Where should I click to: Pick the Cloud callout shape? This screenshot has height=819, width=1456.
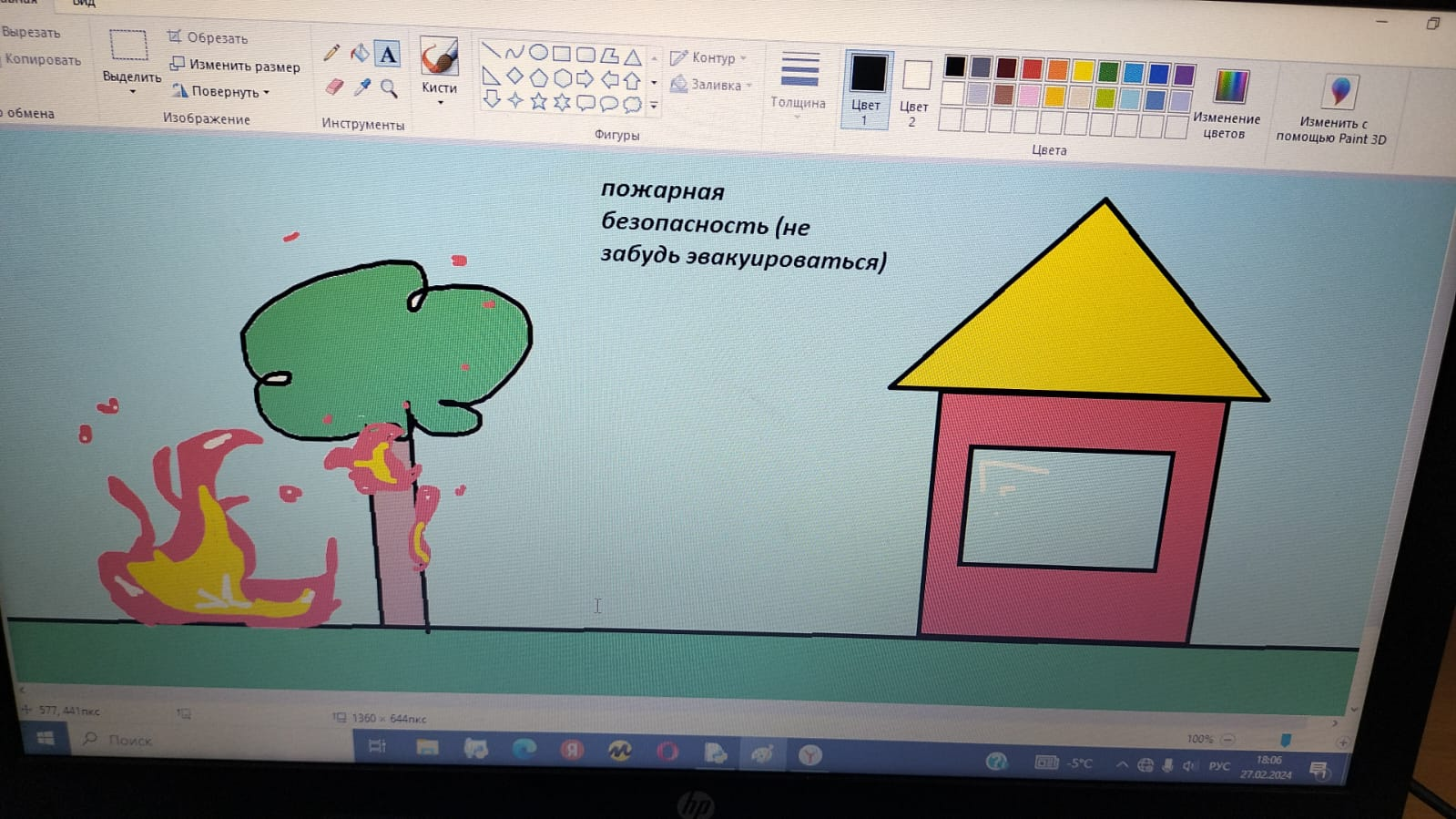[x=633, y=105]
